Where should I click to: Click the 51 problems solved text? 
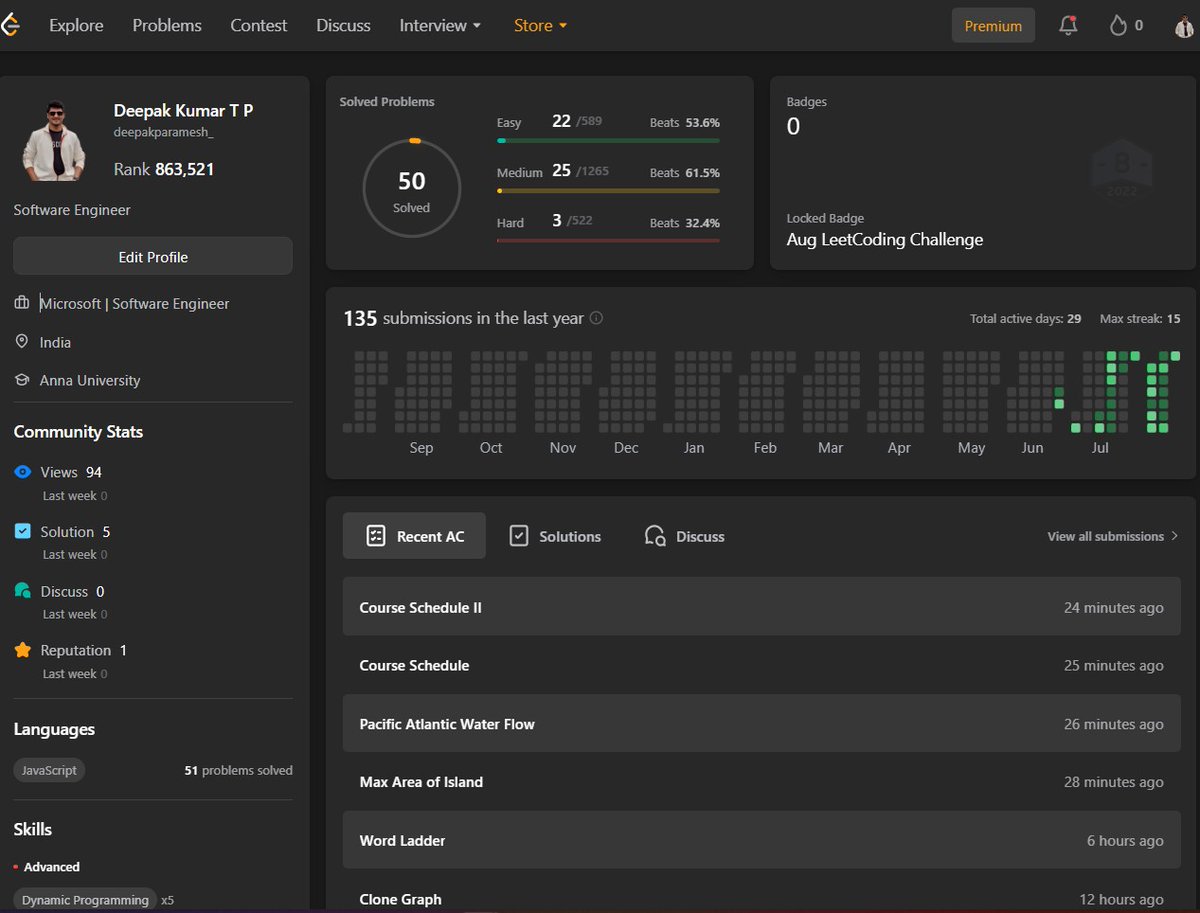tap(239, 770)
